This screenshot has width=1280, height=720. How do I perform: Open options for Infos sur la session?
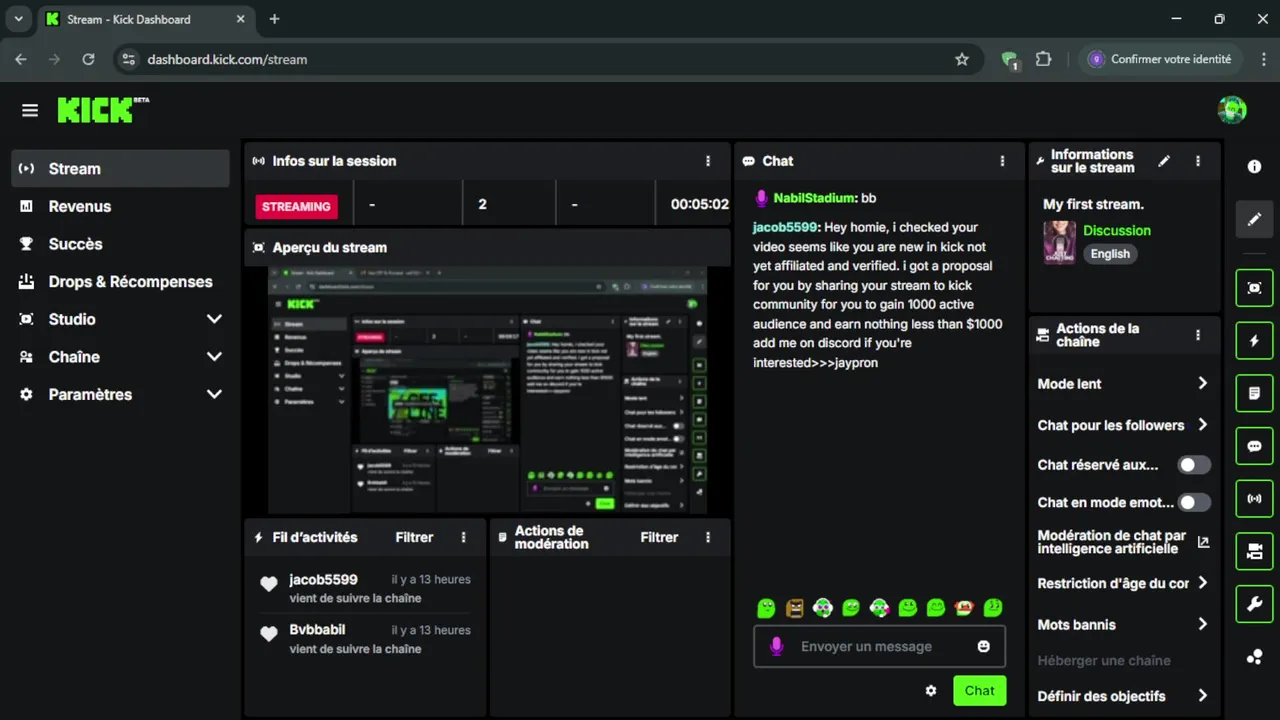[708, 161]
